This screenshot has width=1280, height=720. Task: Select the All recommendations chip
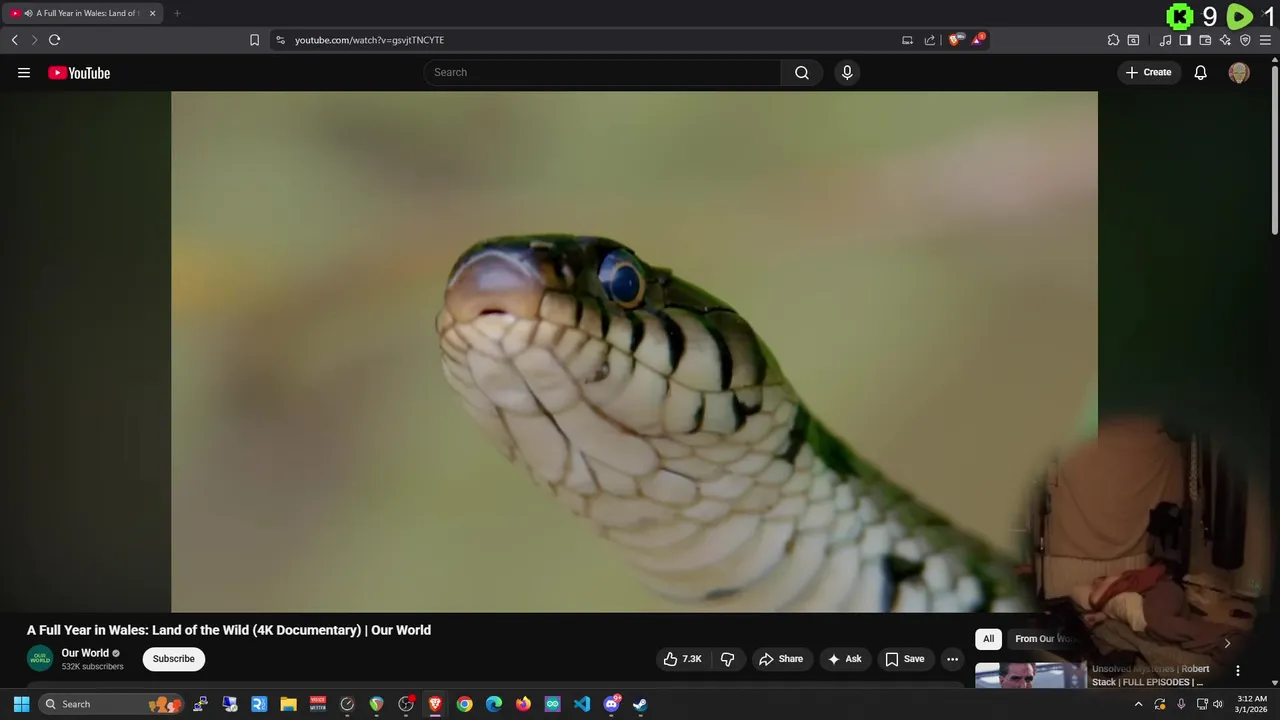[988, 639]
